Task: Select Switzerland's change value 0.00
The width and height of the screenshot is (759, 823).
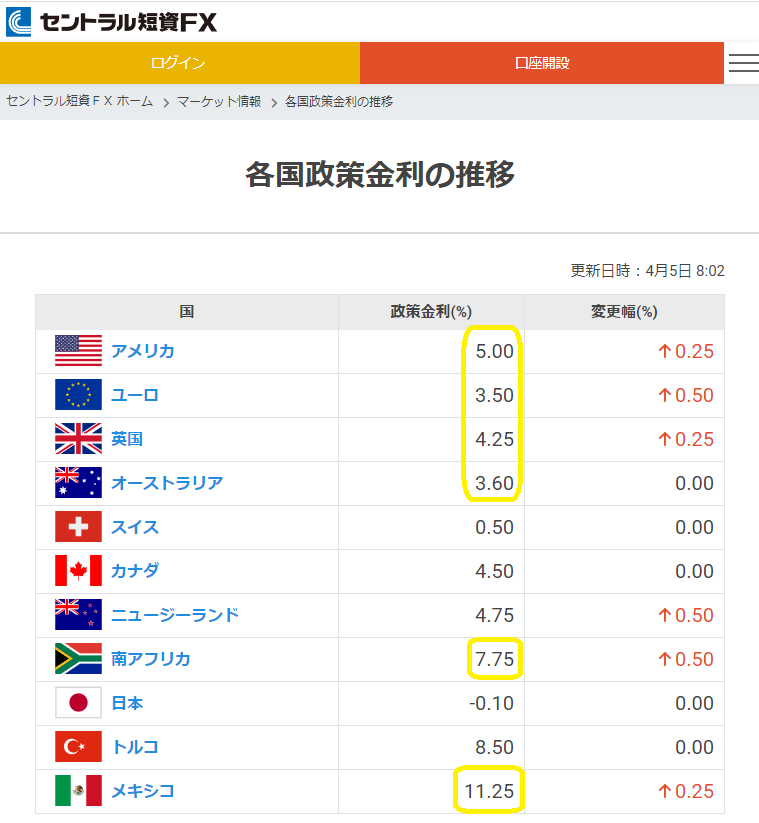Action: click(x=694, y=527)
